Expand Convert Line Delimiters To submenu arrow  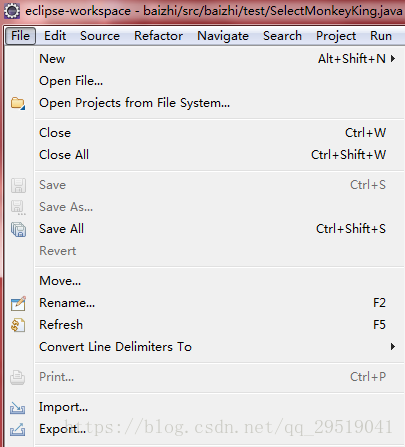(393, 347)
